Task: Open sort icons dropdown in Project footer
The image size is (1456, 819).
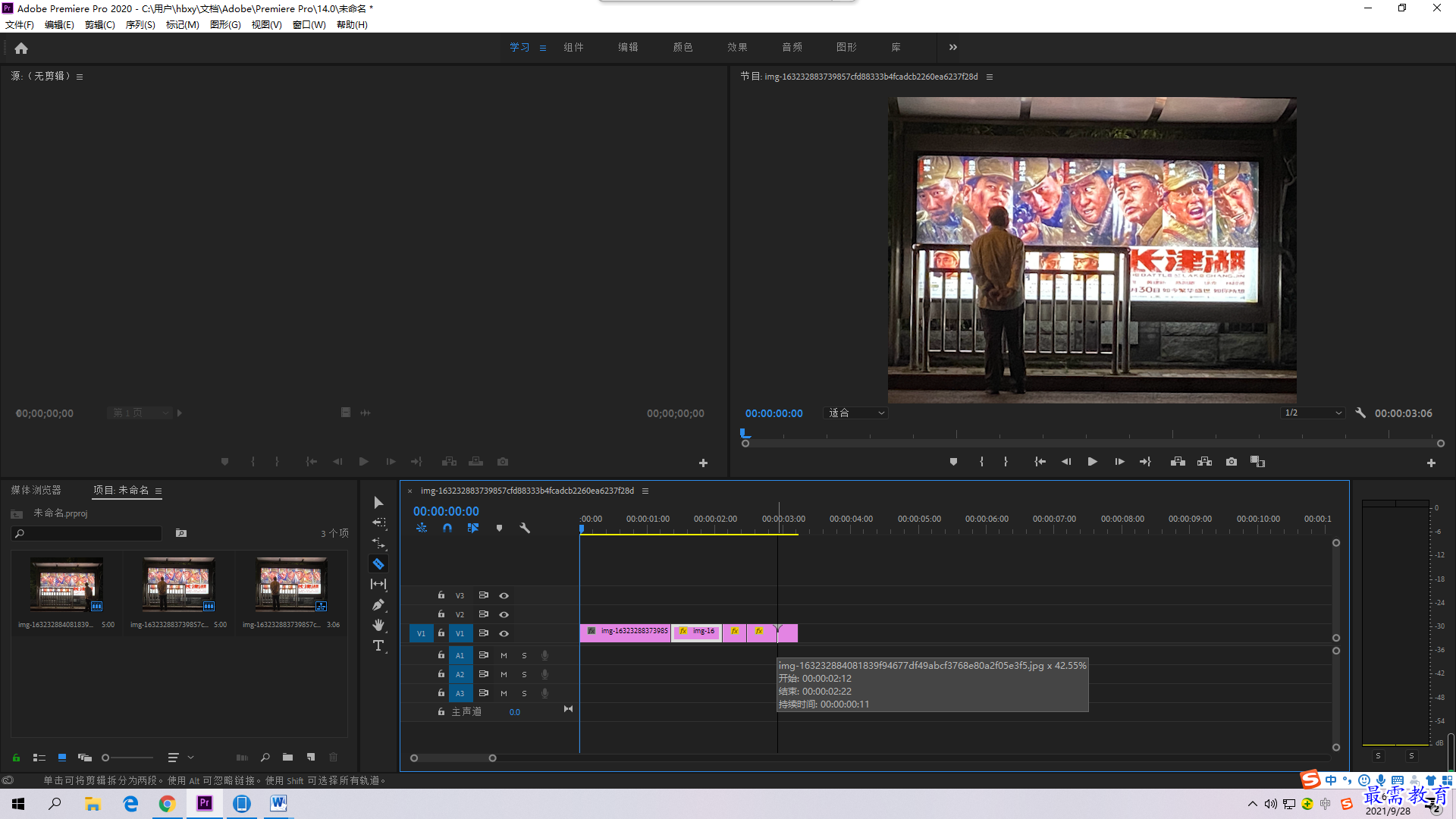Action: (x=180, y=758)
